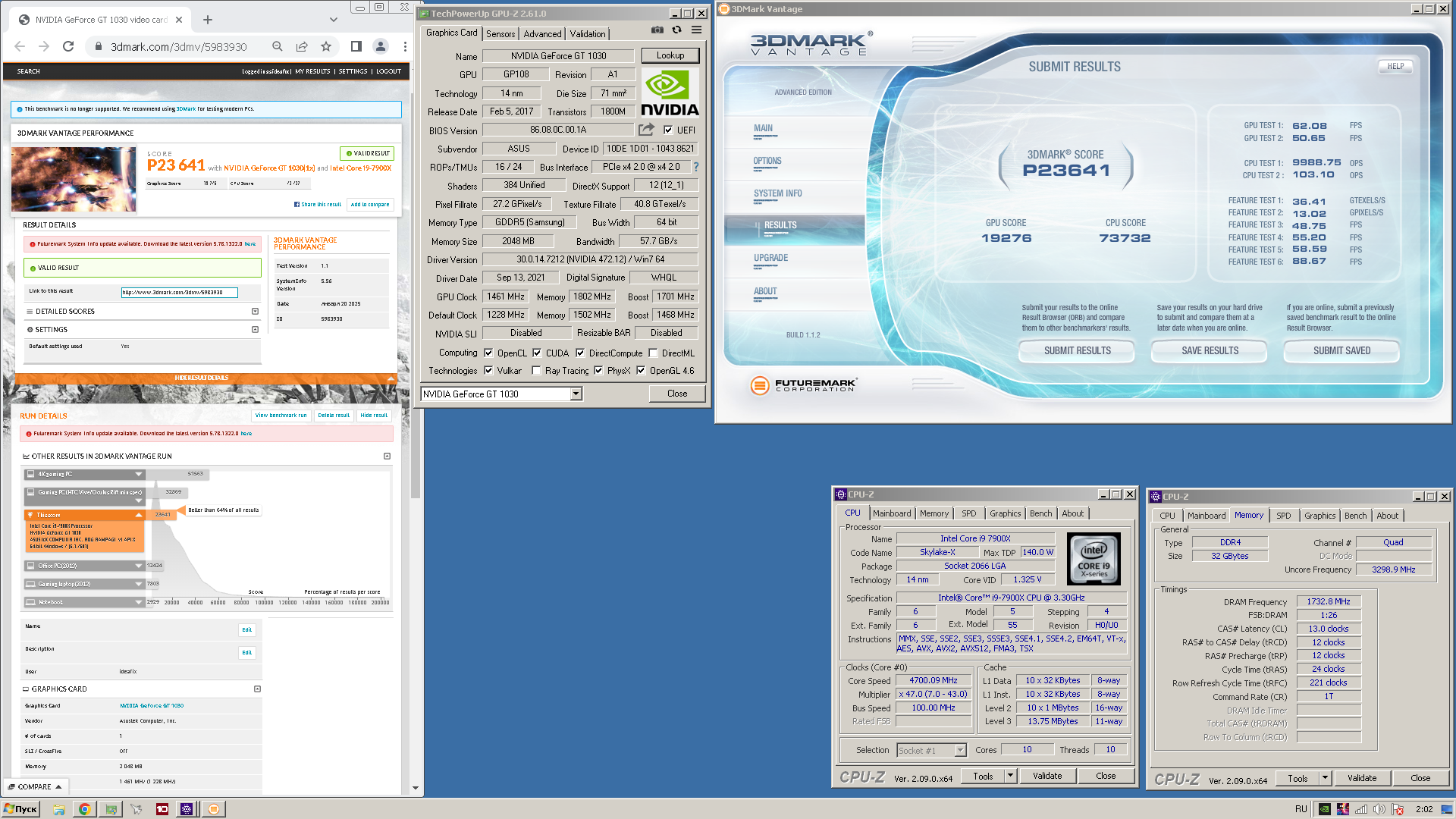Open the Mainboard tab in the CPU-Z CPU window

892,513
